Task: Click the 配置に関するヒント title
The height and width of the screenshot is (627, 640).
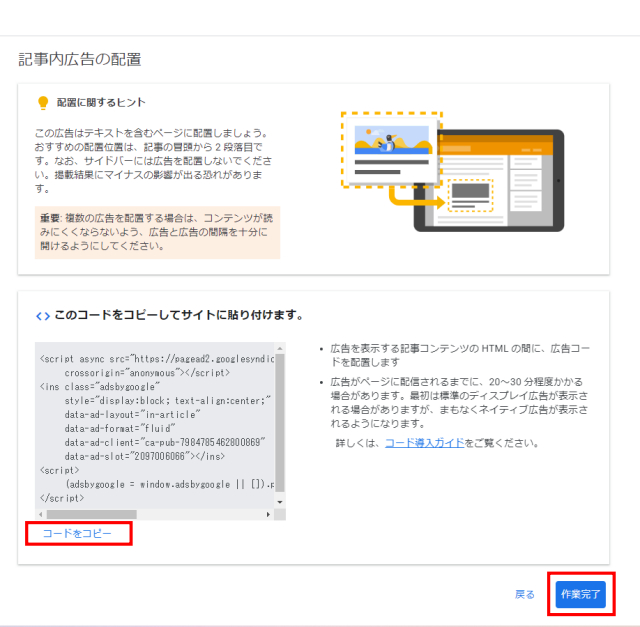Action: [101, 102]
